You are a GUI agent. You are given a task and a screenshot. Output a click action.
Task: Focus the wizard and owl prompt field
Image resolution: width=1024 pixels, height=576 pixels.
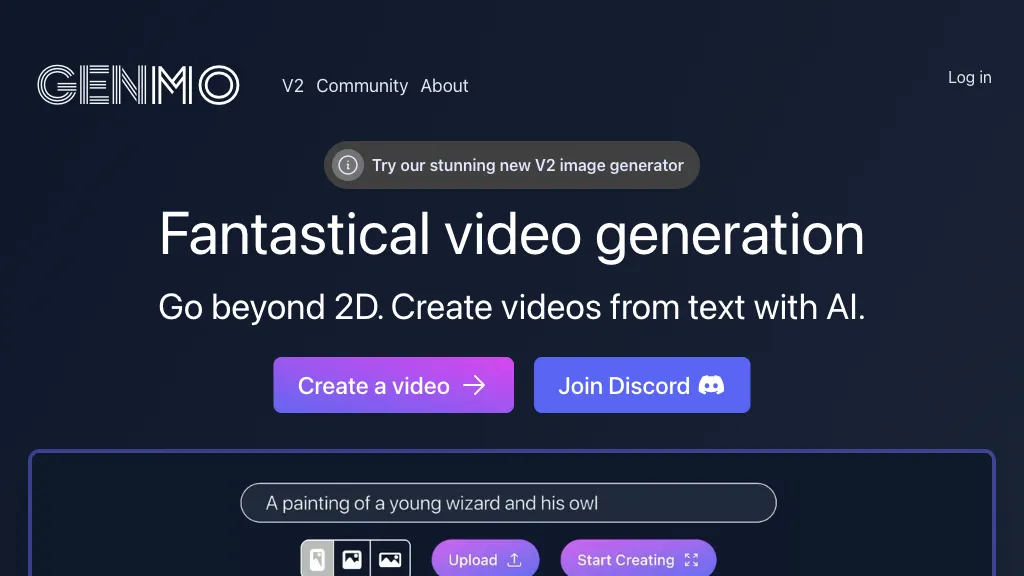pos(508,503)
